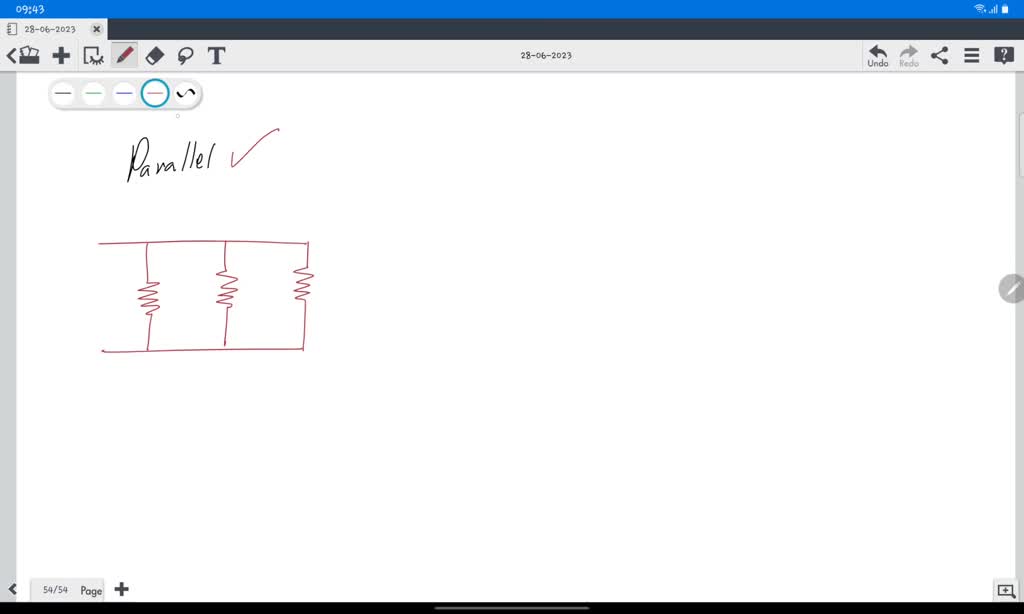The image size is (1024, 614).
Task: Open the hamburger menu
Action: pos(971,56)
